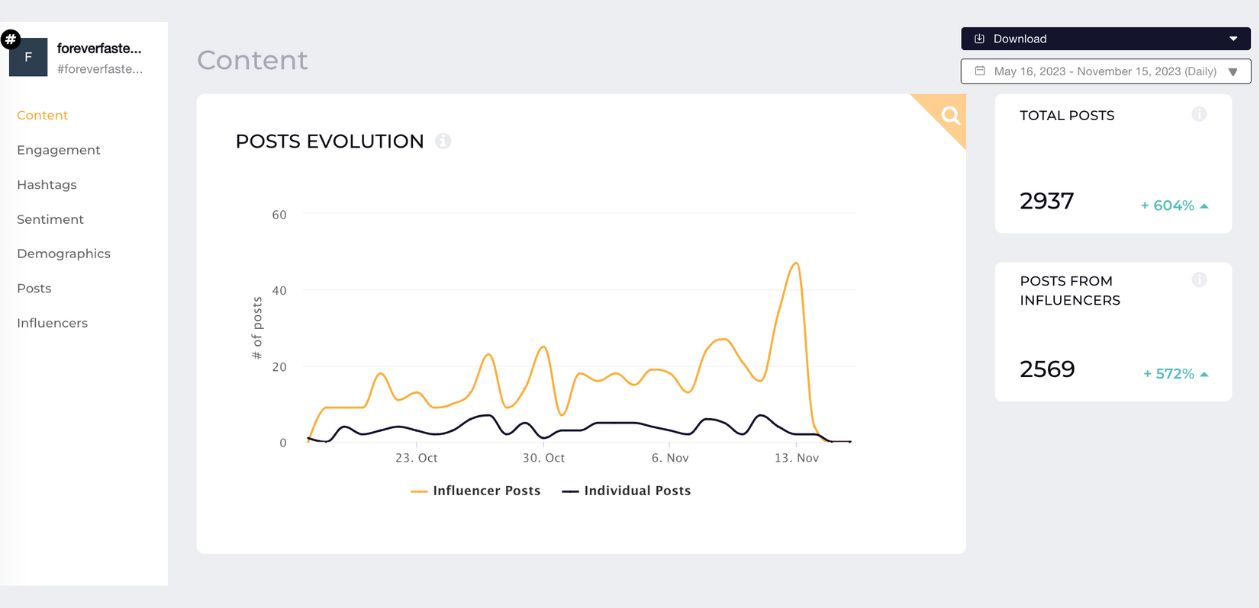This screenshot has height=608, width=1259.
Task: Click the 20 y-axis label
Action: pos(279,367)
